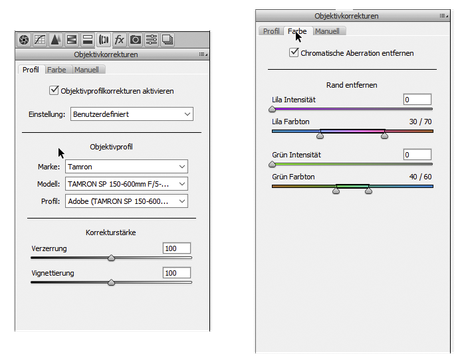Viewport: 460px width, 362px height.
Task: Click the 'Korrekturstärke' heading
Action: coord(111,232)
